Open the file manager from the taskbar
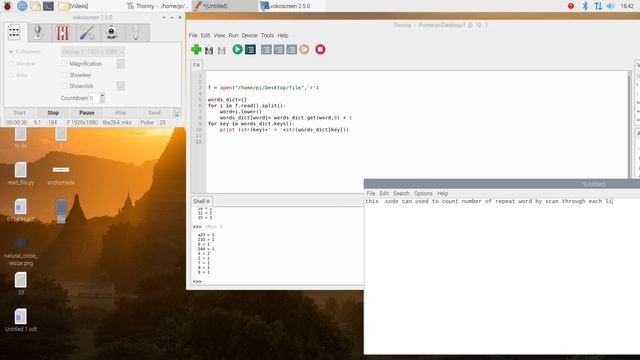This screenshot has height=360, width=640. pos(35,6)
